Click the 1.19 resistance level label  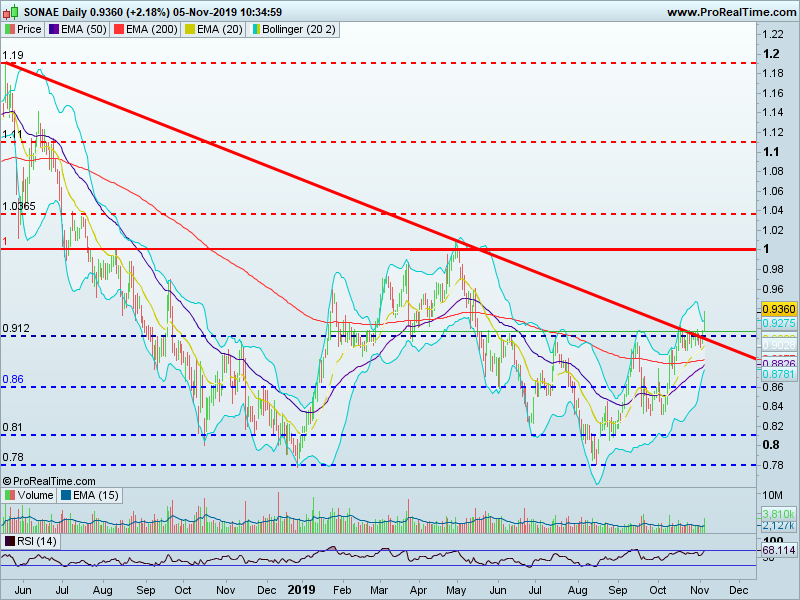tap(13, 55)
